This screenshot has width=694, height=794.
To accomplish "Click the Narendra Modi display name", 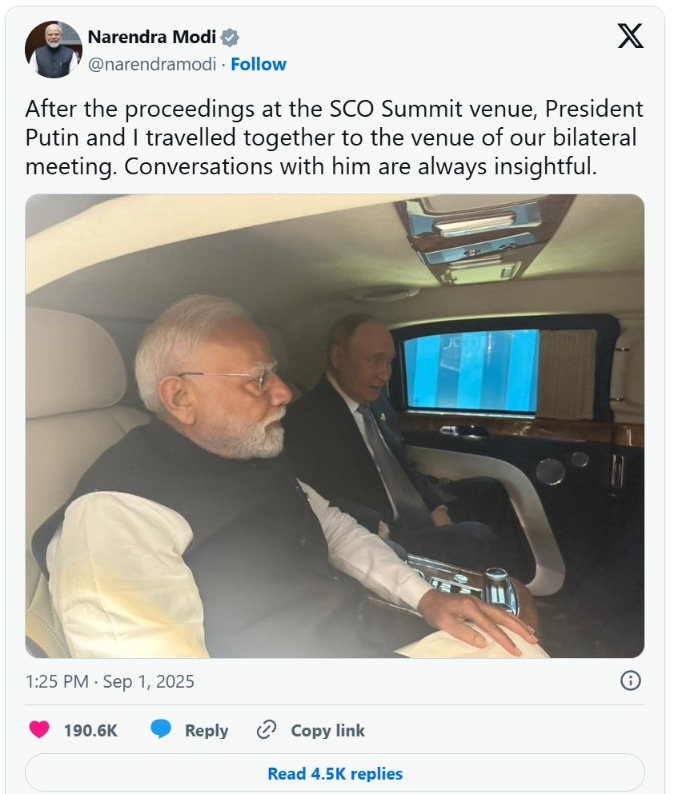I will pos(152,38).
